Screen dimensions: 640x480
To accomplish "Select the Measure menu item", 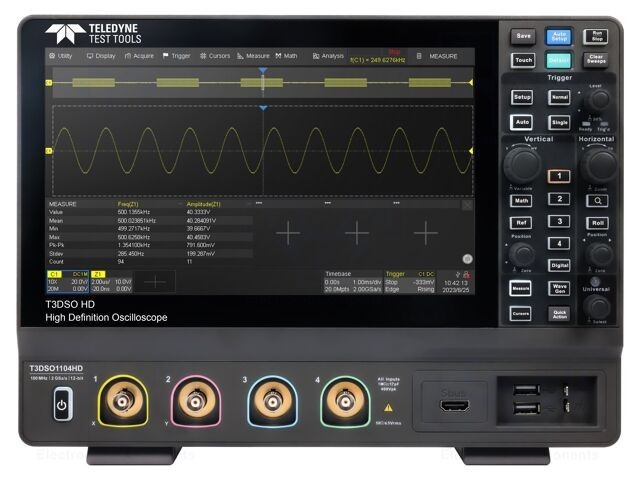I will [253, 56].
